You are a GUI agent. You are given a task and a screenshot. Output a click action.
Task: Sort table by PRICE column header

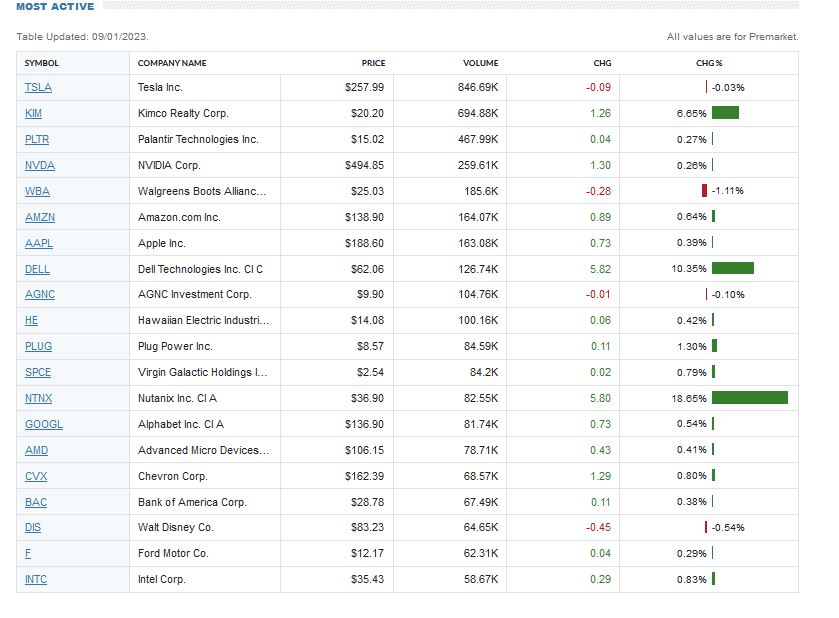pyautogui.click(x=373, y=63)
